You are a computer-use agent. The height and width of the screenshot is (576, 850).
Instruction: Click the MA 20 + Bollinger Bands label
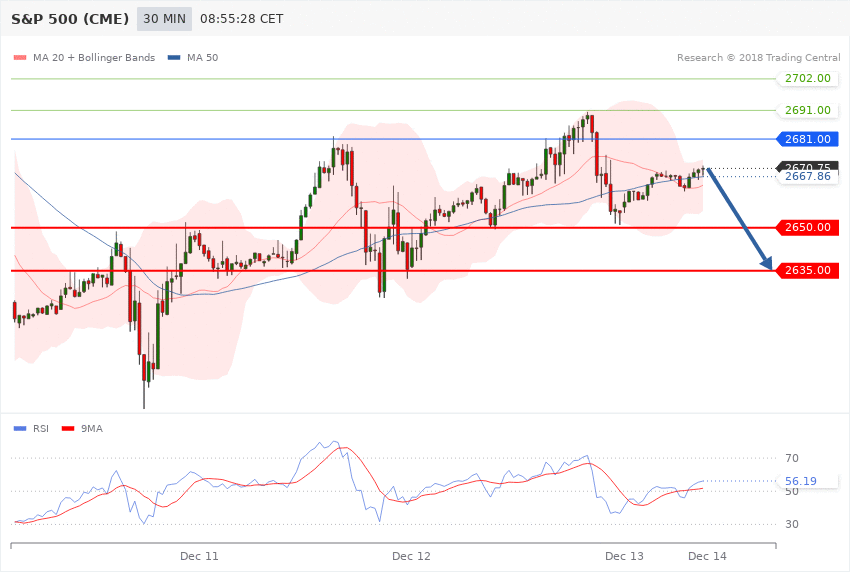[94, 57]
